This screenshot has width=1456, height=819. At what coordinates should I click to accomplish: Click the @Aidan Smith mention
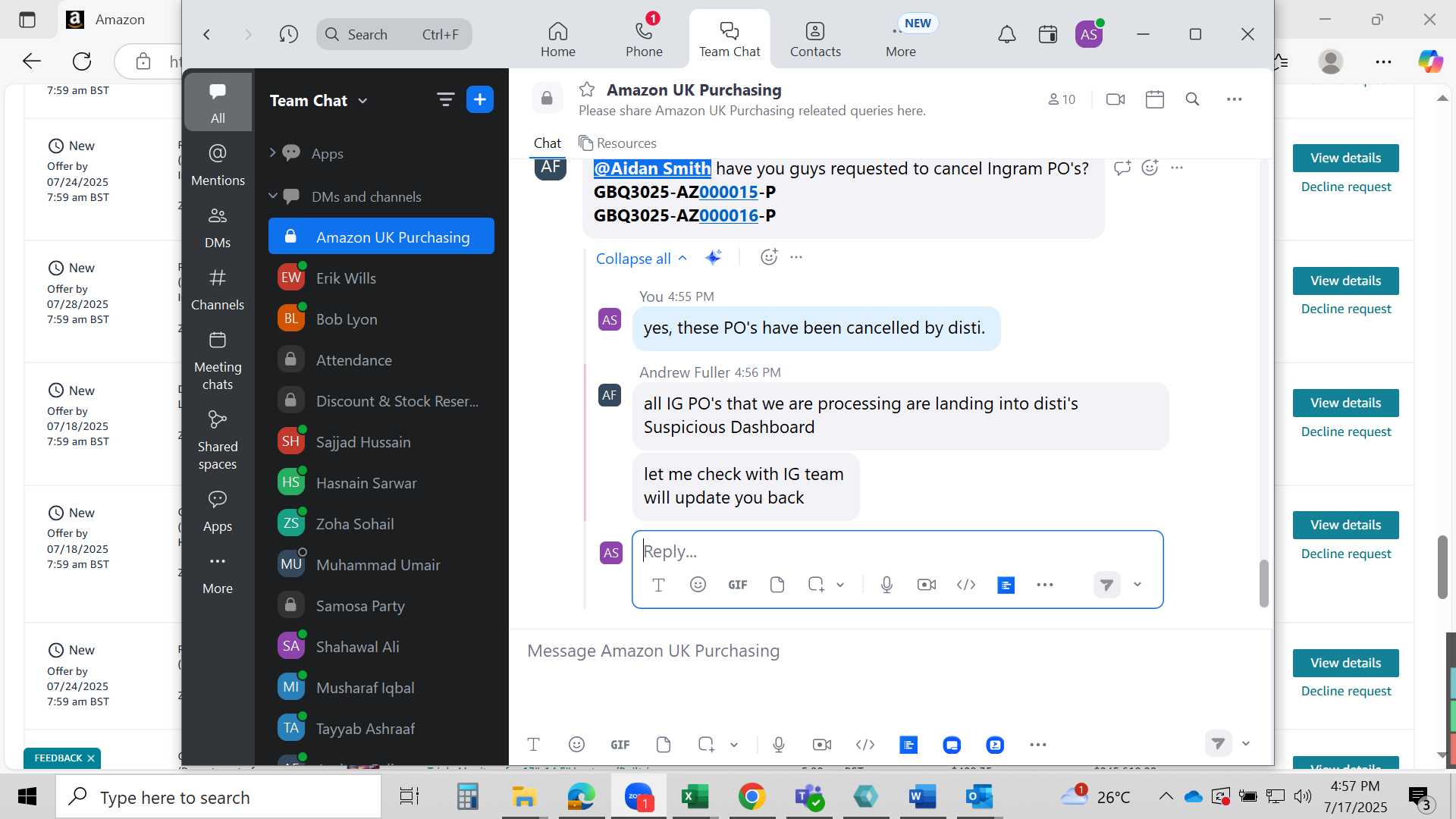(x=652, y=168)
